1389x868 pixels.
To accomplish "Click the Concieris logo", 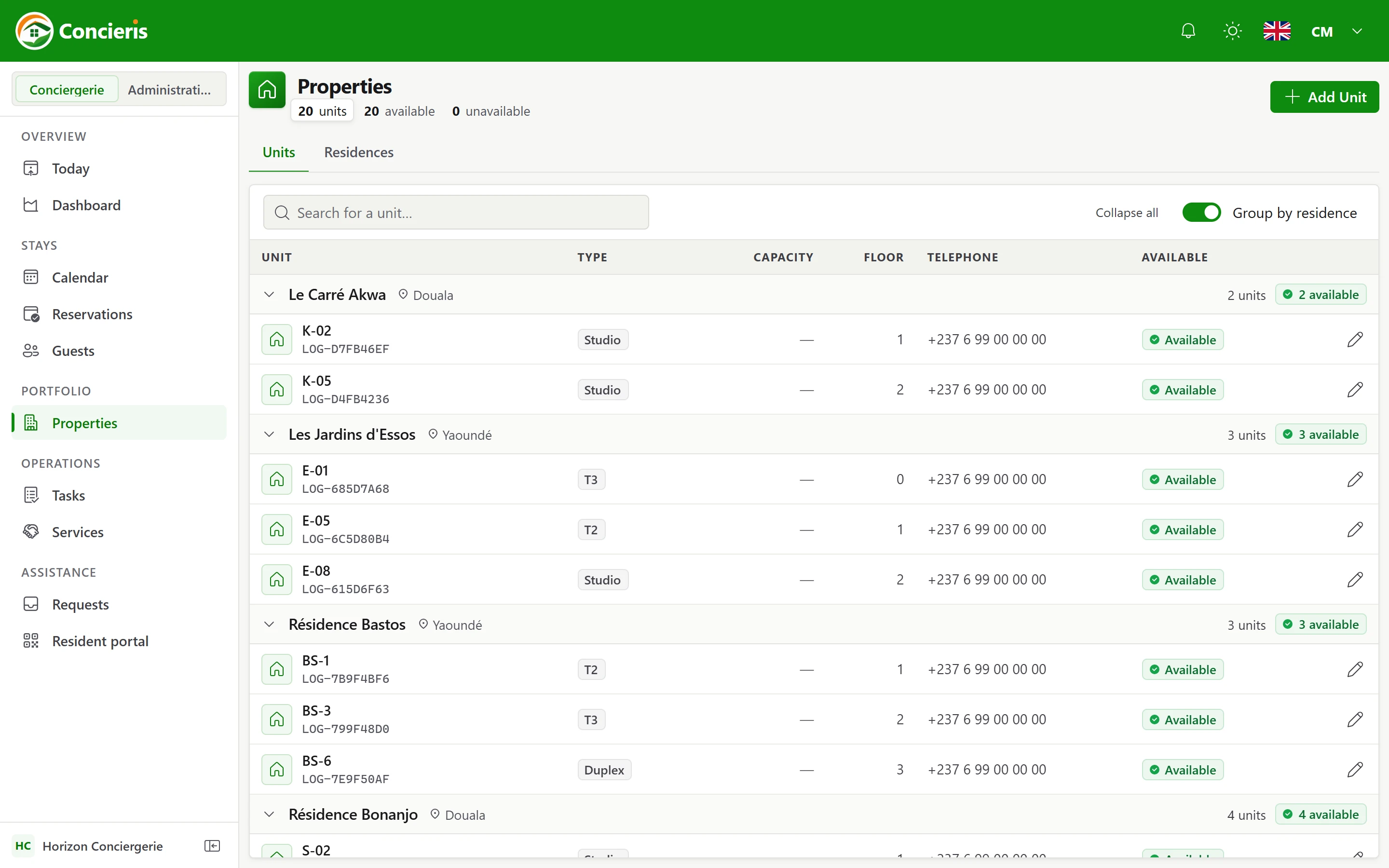I will 82,31.
